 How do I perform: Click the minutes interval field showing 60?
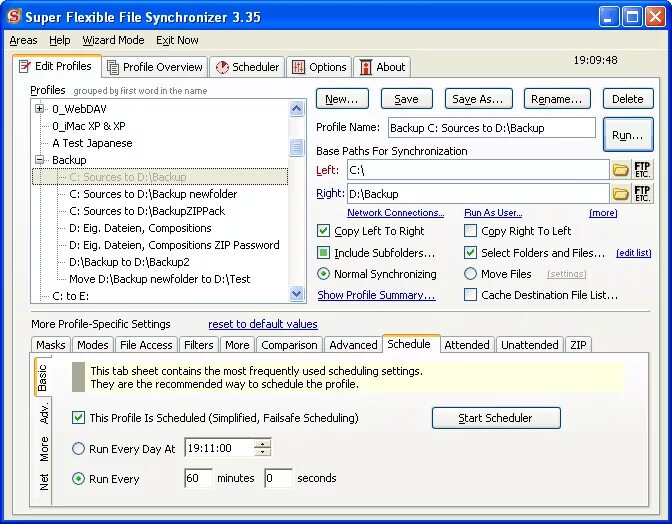198,478
